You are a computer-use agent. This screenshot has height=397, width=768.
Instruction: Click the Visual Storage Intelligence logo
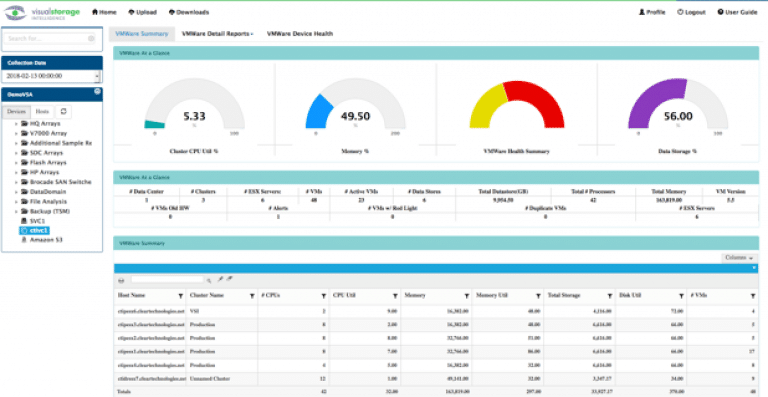point(42,12)
